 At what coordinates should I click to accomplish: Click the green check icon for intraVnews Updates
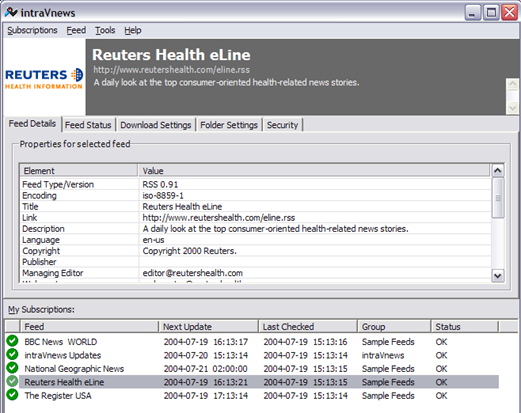click(12, 354)
